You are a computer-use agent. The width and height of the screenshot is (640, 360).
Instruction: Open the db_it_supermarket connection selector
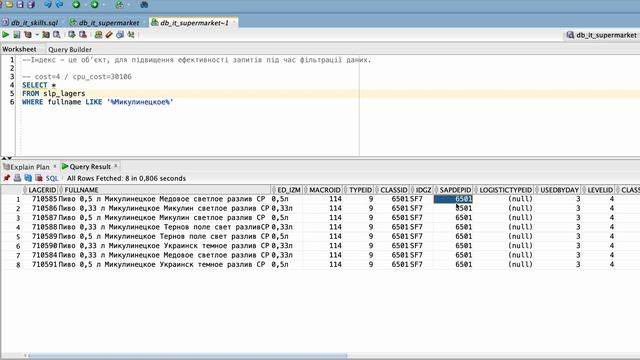(x=601, y=35)
